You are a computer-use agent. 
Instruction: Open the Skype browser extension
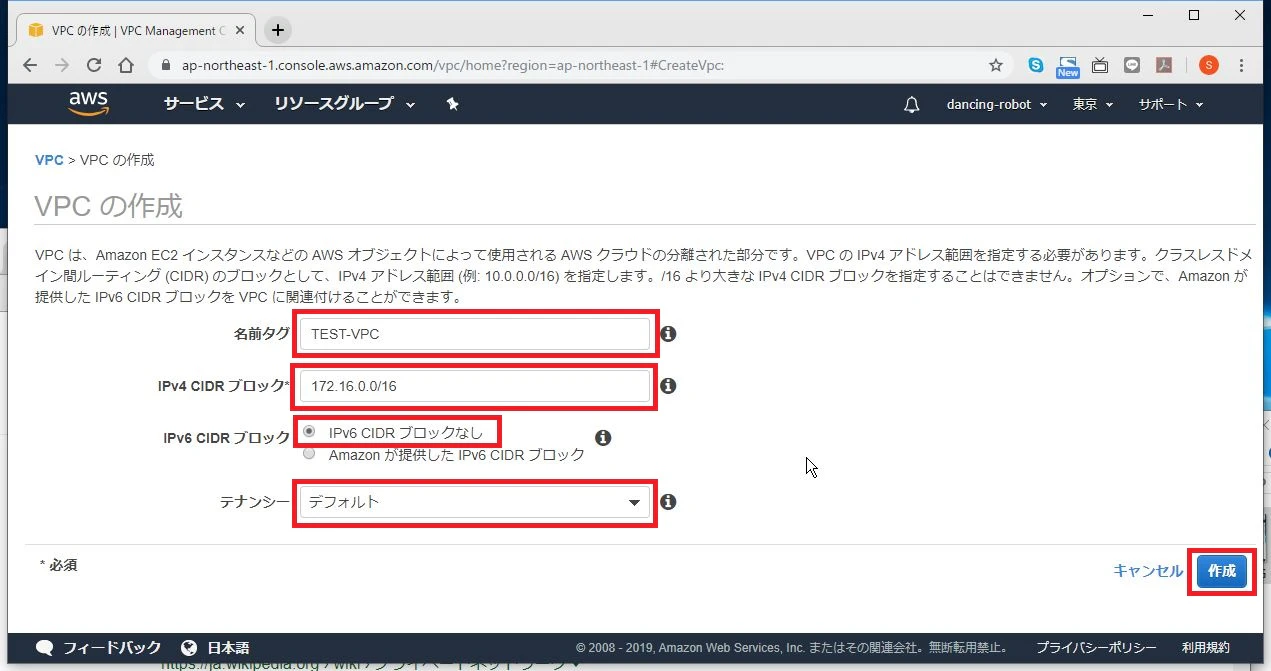click(1036, 65)
